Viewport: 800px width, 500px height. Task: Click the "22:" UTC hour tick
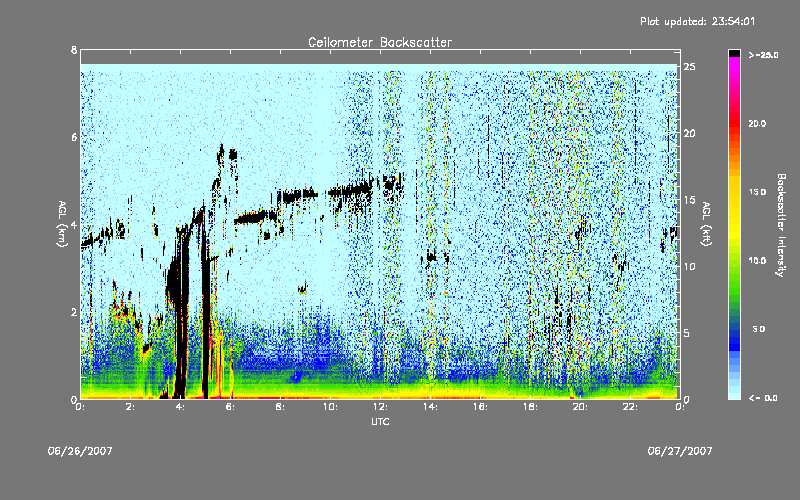point(631,407)
